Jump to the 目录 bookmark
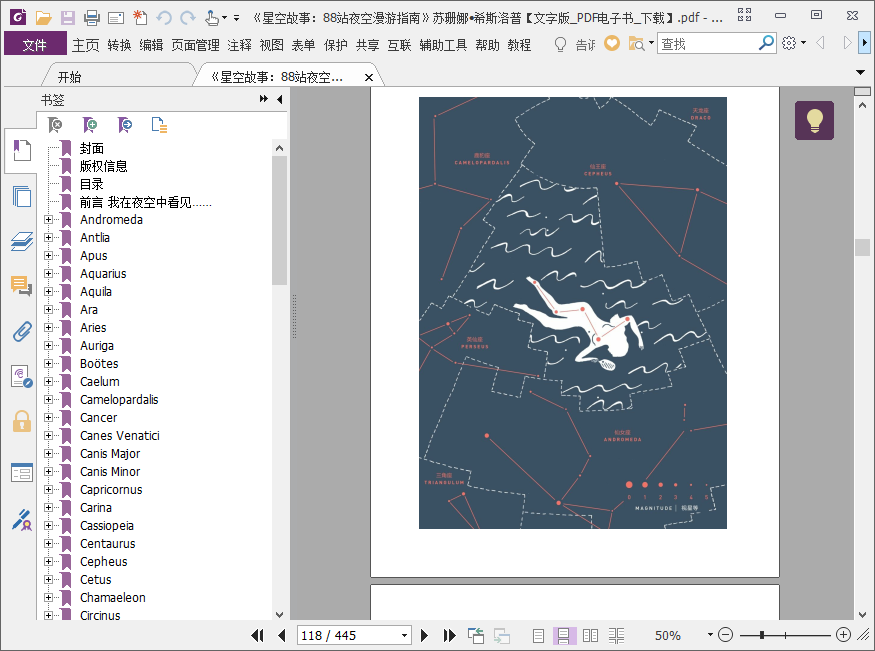Viewport: 875px width, 651px height. pyautogui.click(x=92, y=184)
